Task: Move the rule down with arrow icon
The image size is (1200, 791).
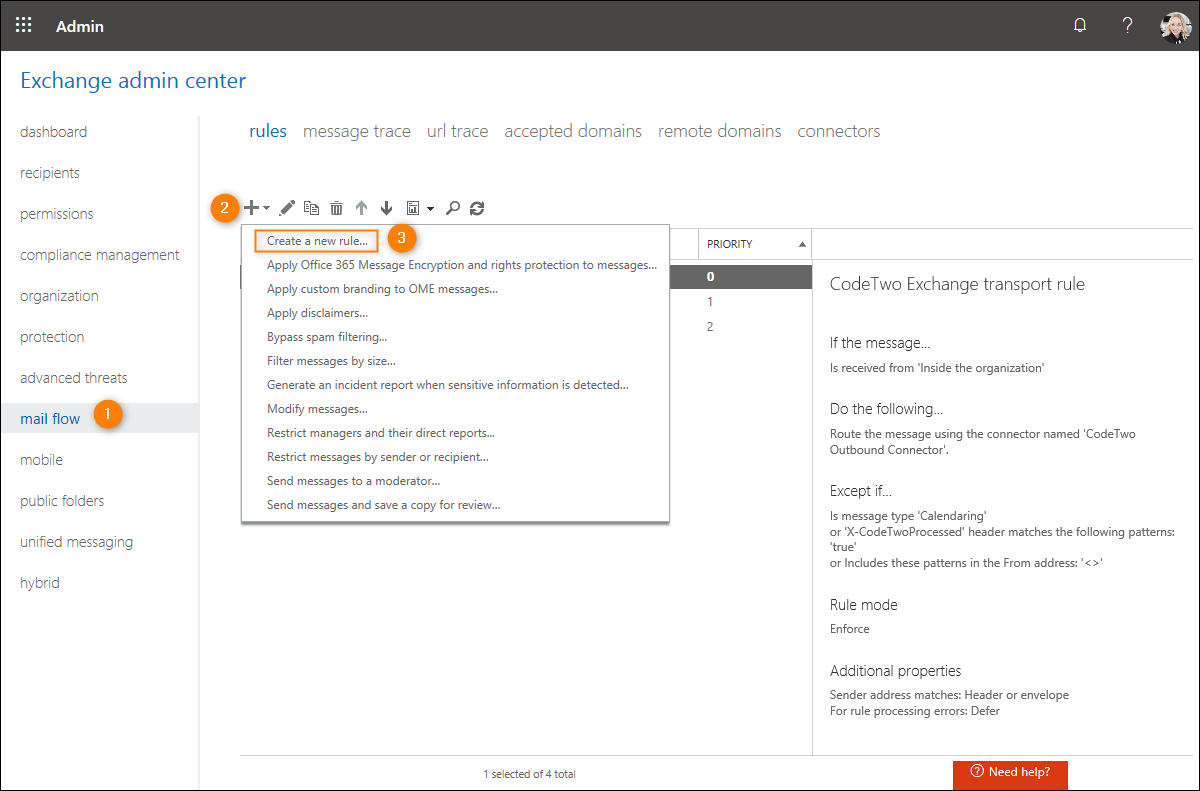Action: [x=386, y=207]
